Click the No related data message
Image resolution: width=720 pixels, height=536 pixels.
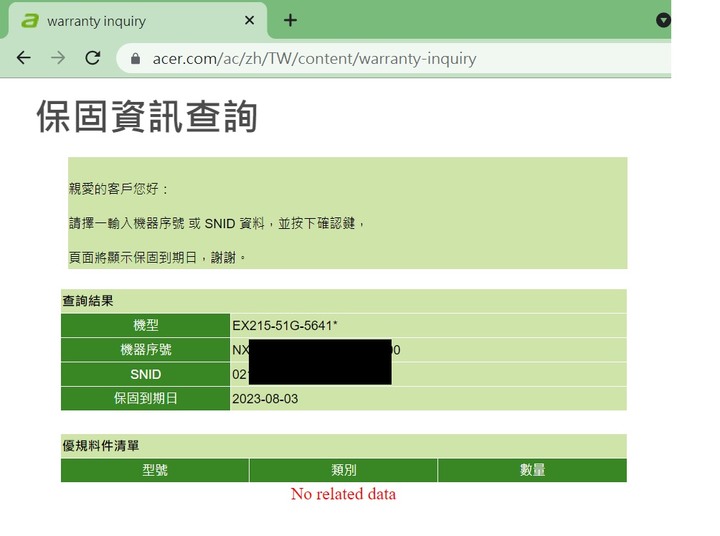[343, 494]
